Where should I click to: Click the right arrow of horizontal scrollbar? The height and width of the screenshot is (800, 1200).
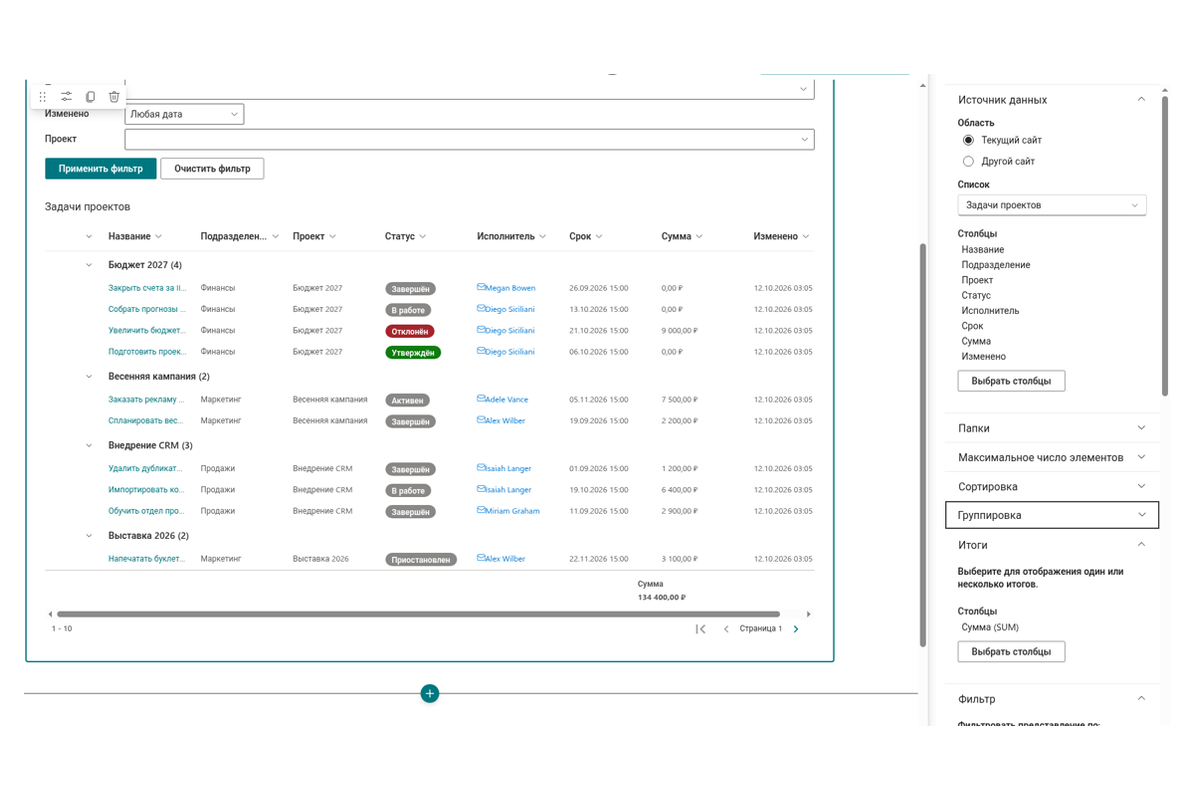(808, 614)
